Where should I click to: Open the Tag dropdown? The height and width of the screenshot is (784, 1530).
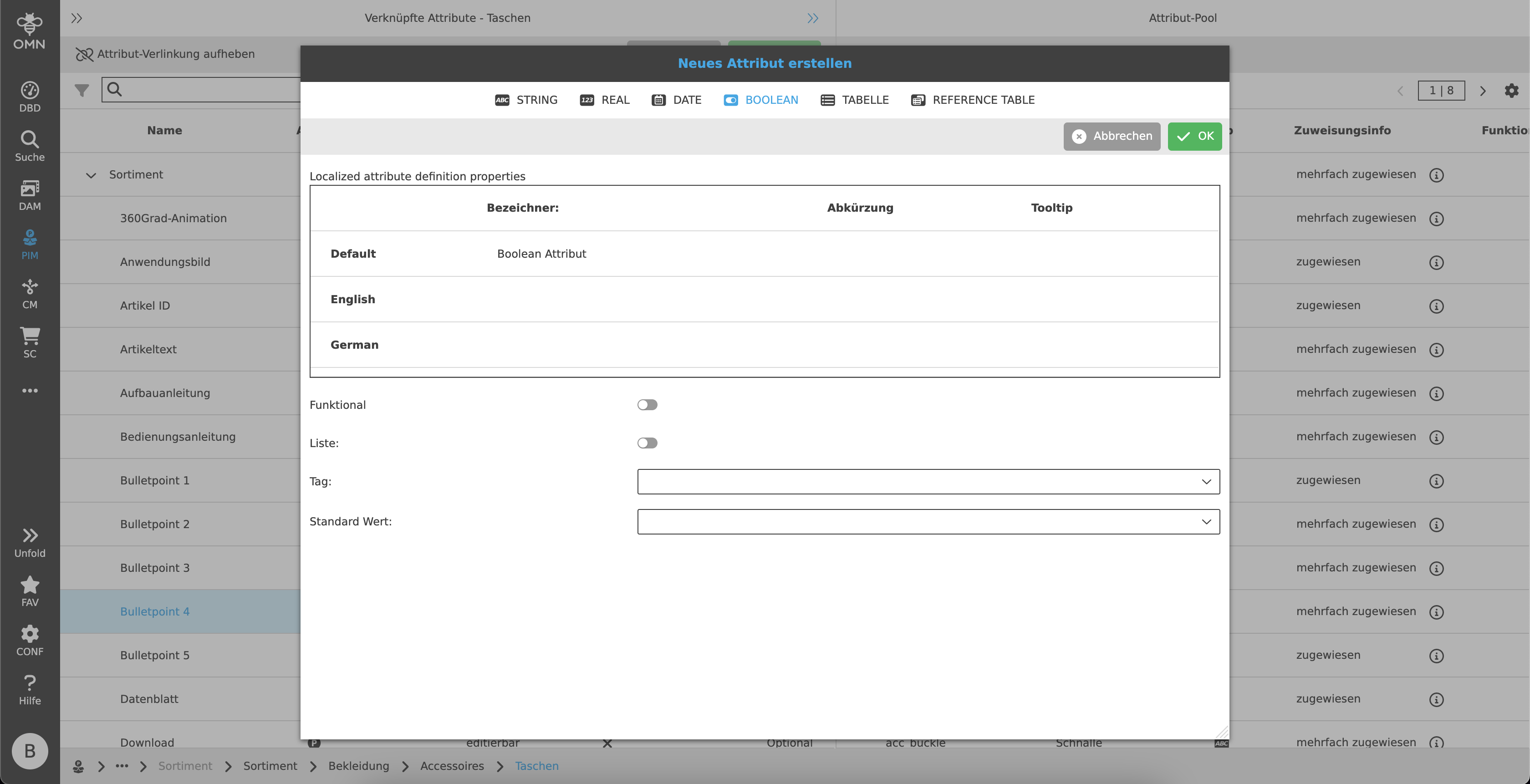pyautogui.click(x=928, y=482)
